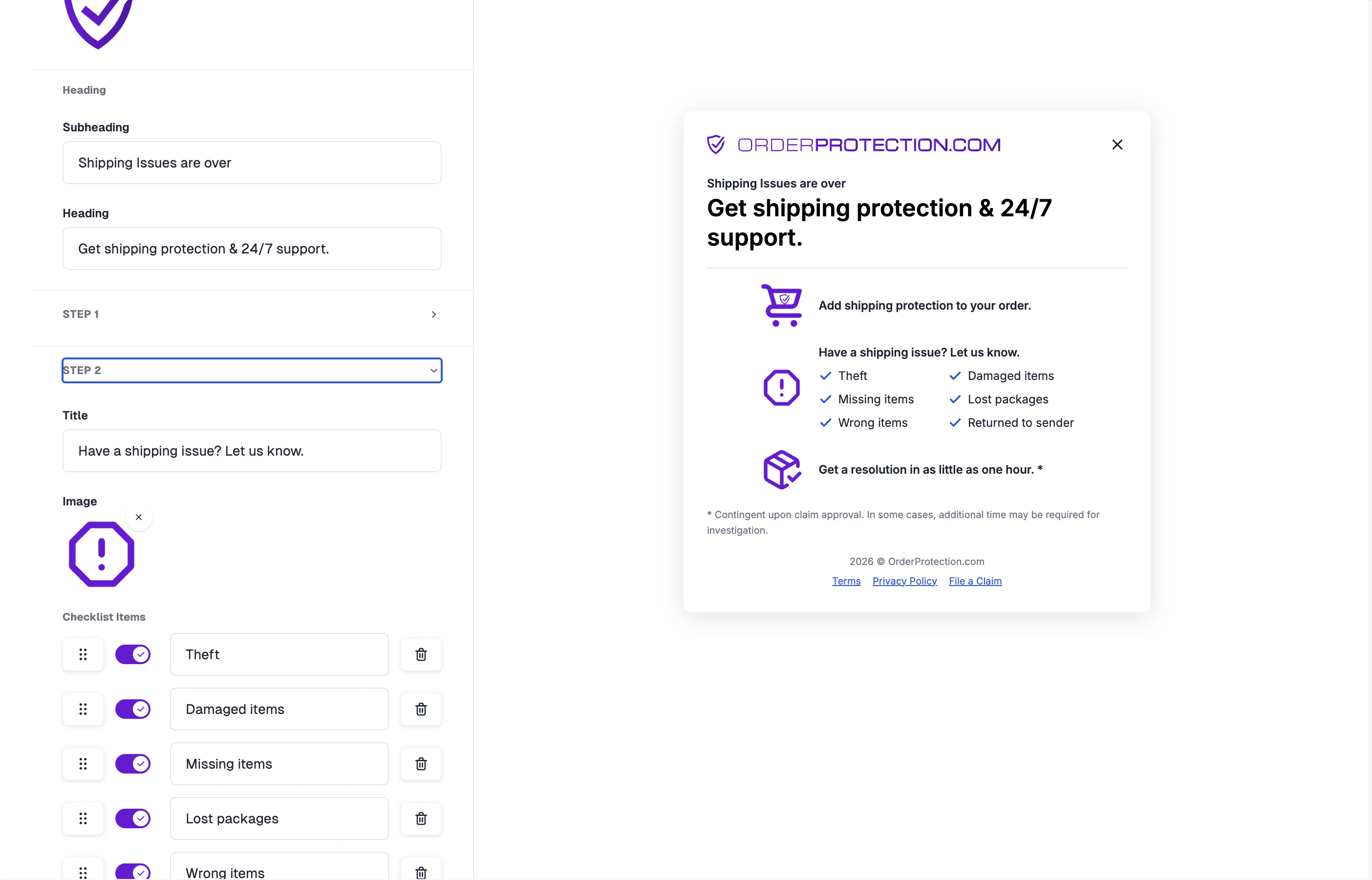The height and width of the screenshot is (880, 1372).
Task: Click the drag handle beside Missing items
Action: pos(83,763)
